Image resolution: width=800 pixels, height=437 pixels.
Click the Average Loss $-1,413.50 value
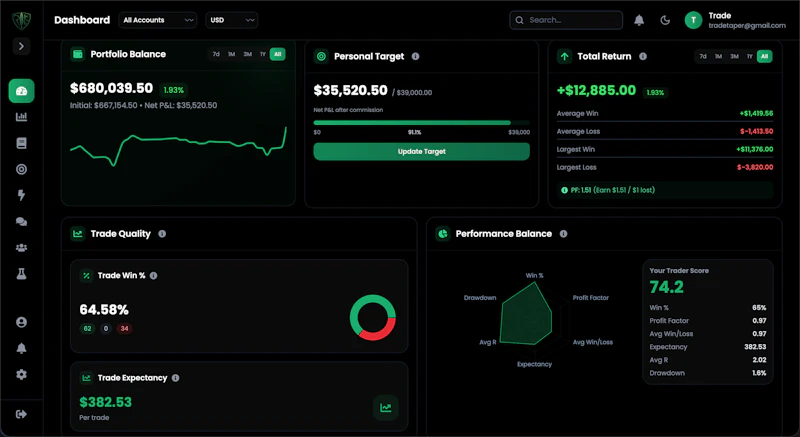pos(757,132)
